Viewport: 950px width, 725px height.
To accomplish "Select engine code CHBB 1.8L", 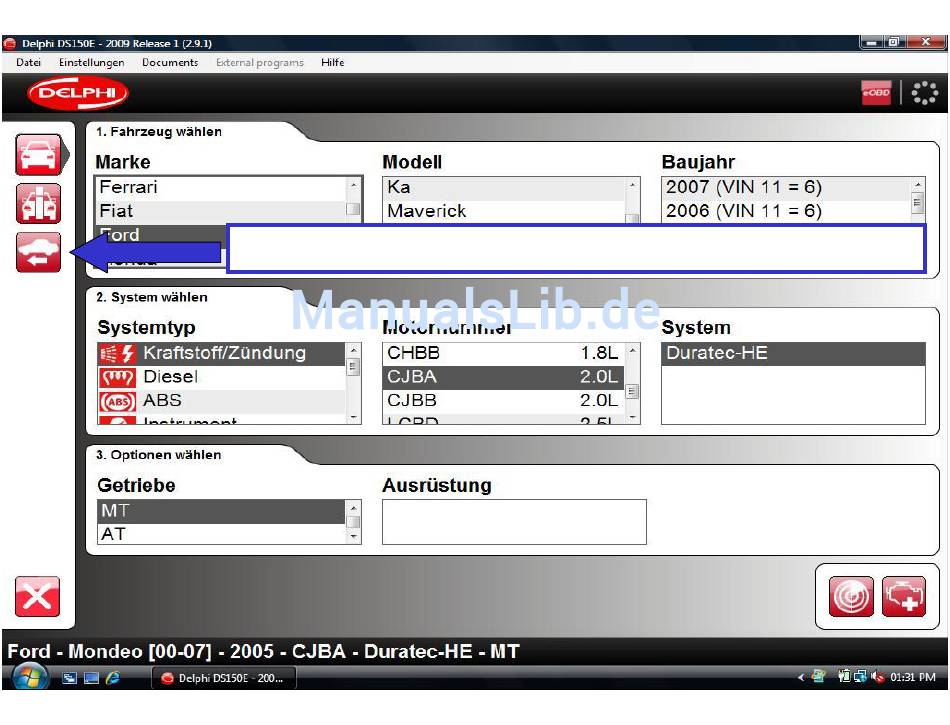I will [x=503, y=353].
